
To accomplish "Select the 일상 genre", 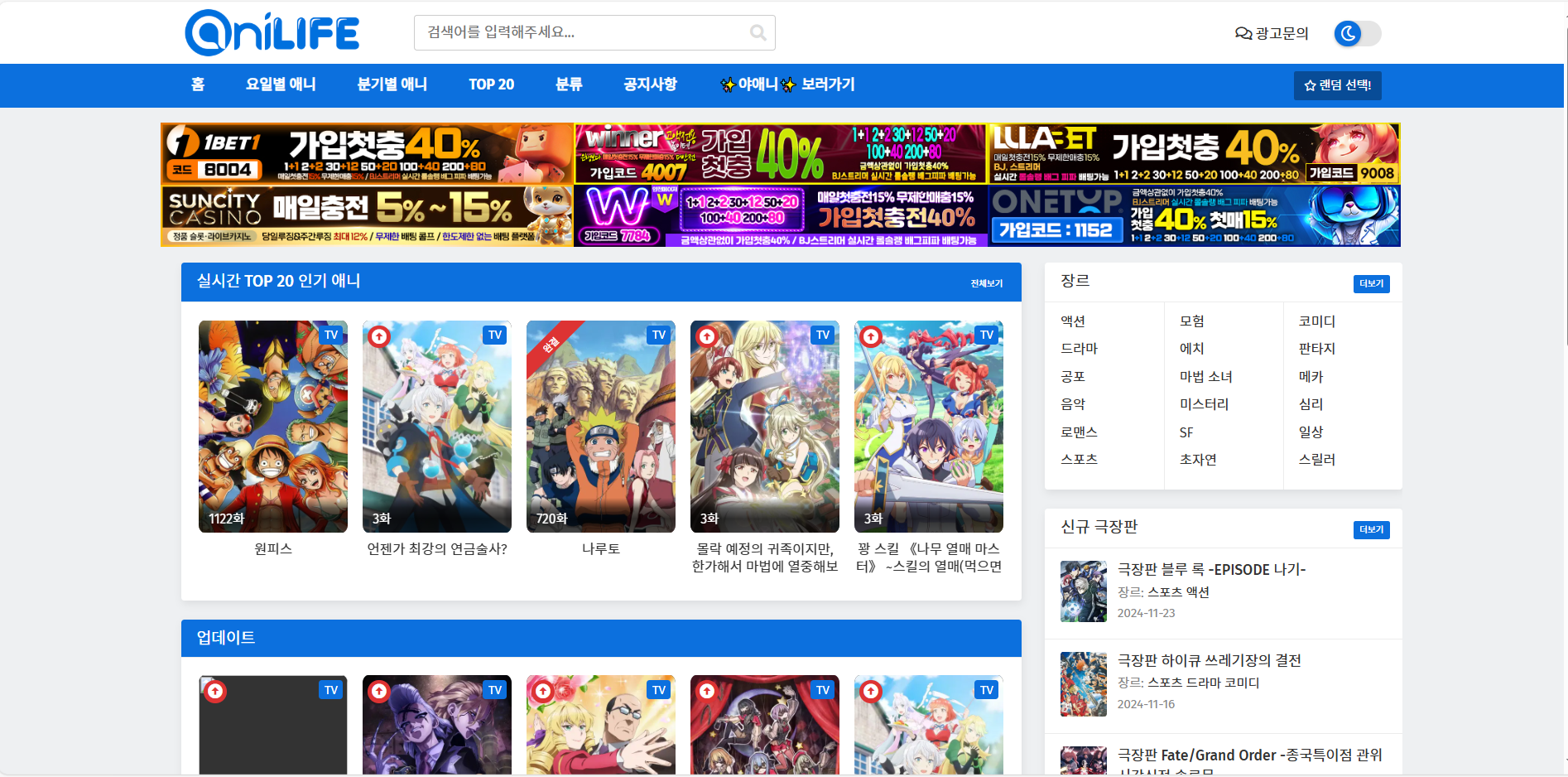I will coord(1311,432).
